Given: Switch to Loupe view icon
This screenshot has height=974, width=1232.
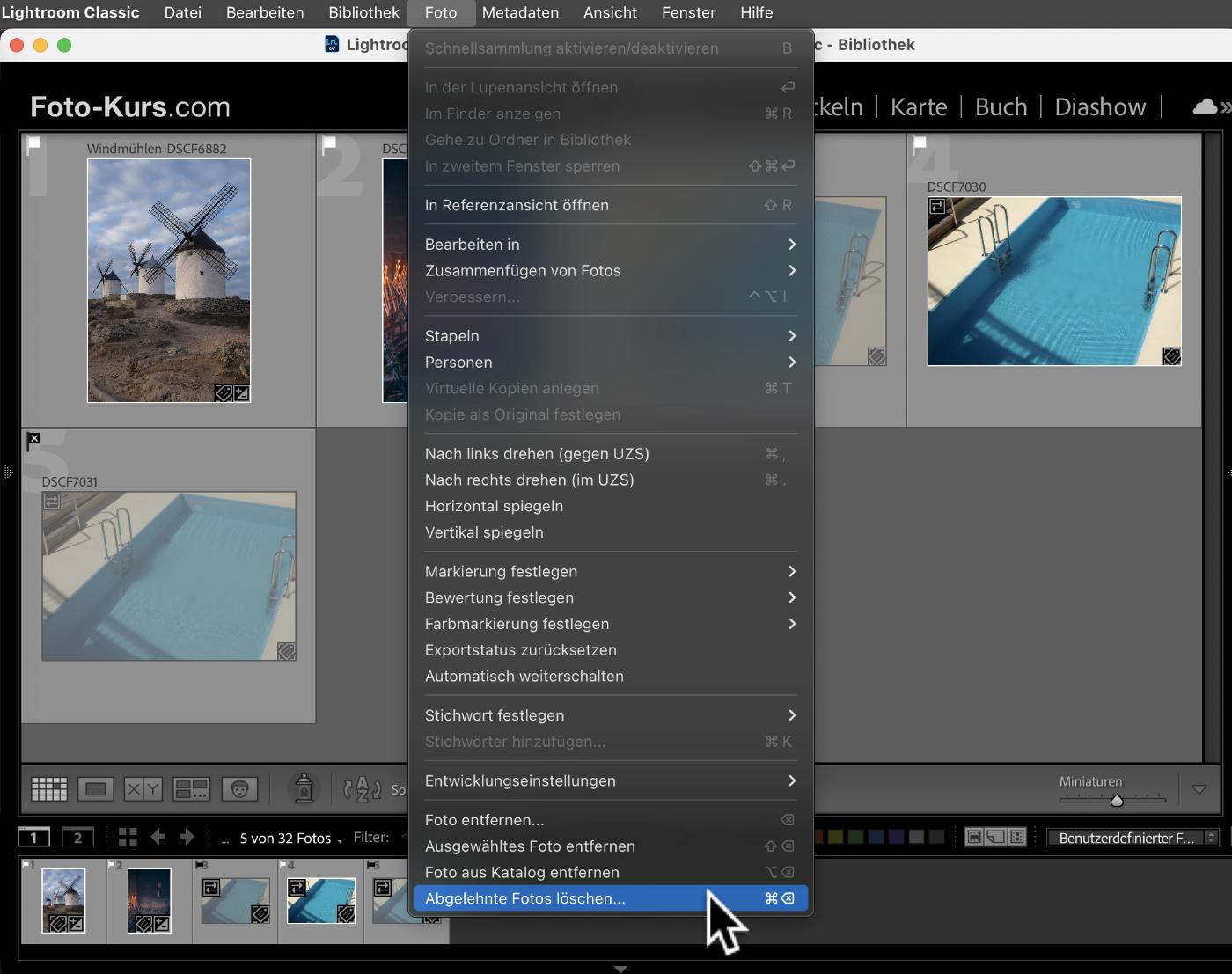Looking at the screenshot, I should click(x=96, y=789).
